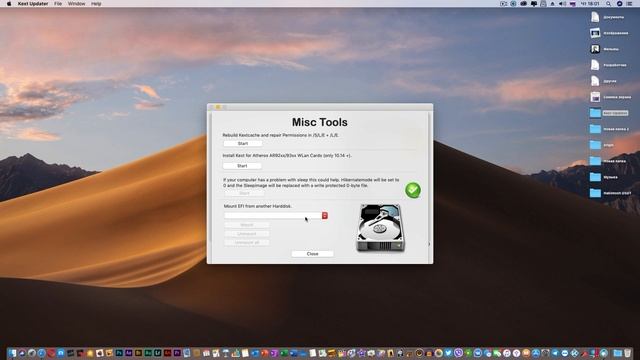
Task: Open the Help menu
Action: click(96, 4)
